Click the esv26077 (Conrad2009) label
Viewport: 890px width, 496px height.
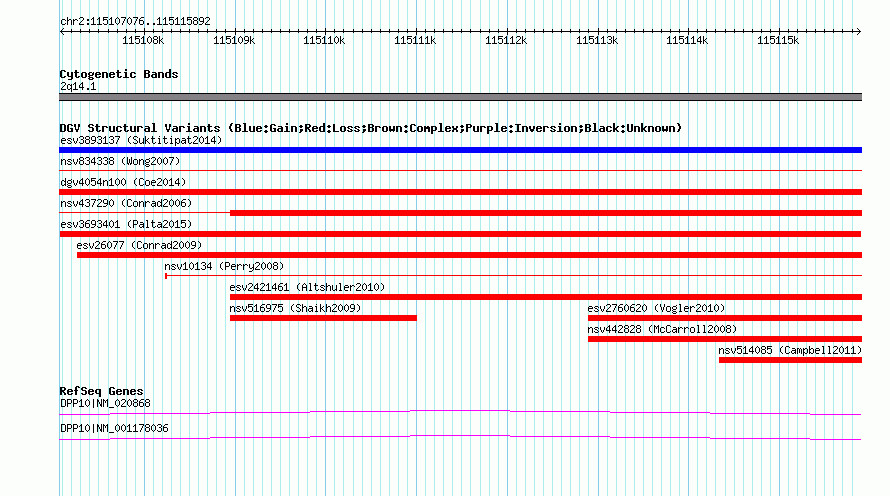(x=139, y=245)
